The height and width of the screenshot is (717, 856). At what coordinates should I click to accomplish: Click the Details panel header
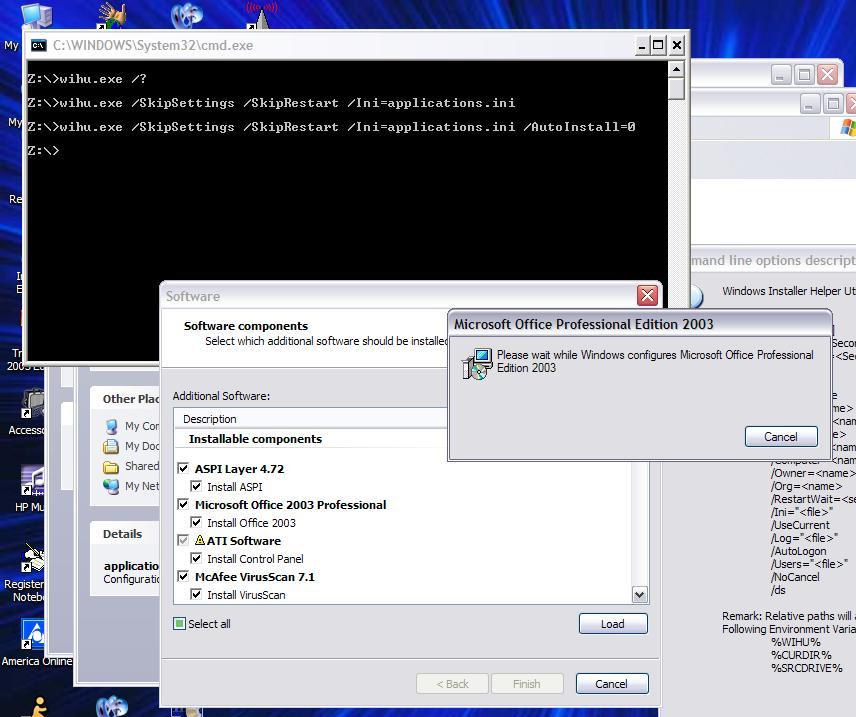(x=125, y=534)
